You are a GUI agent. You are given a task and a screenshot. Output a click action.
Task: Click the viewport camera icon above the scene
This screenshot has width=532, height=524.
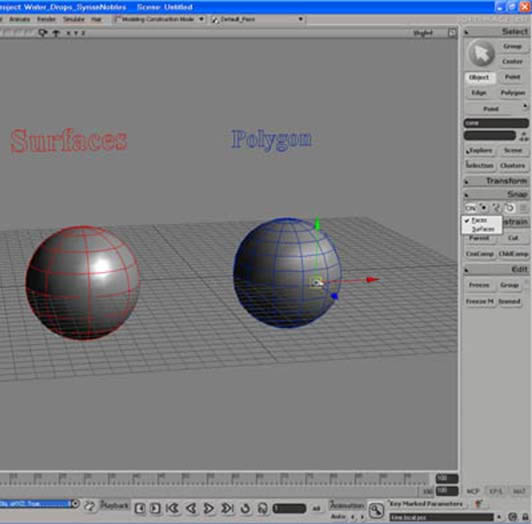click(43, 33)
